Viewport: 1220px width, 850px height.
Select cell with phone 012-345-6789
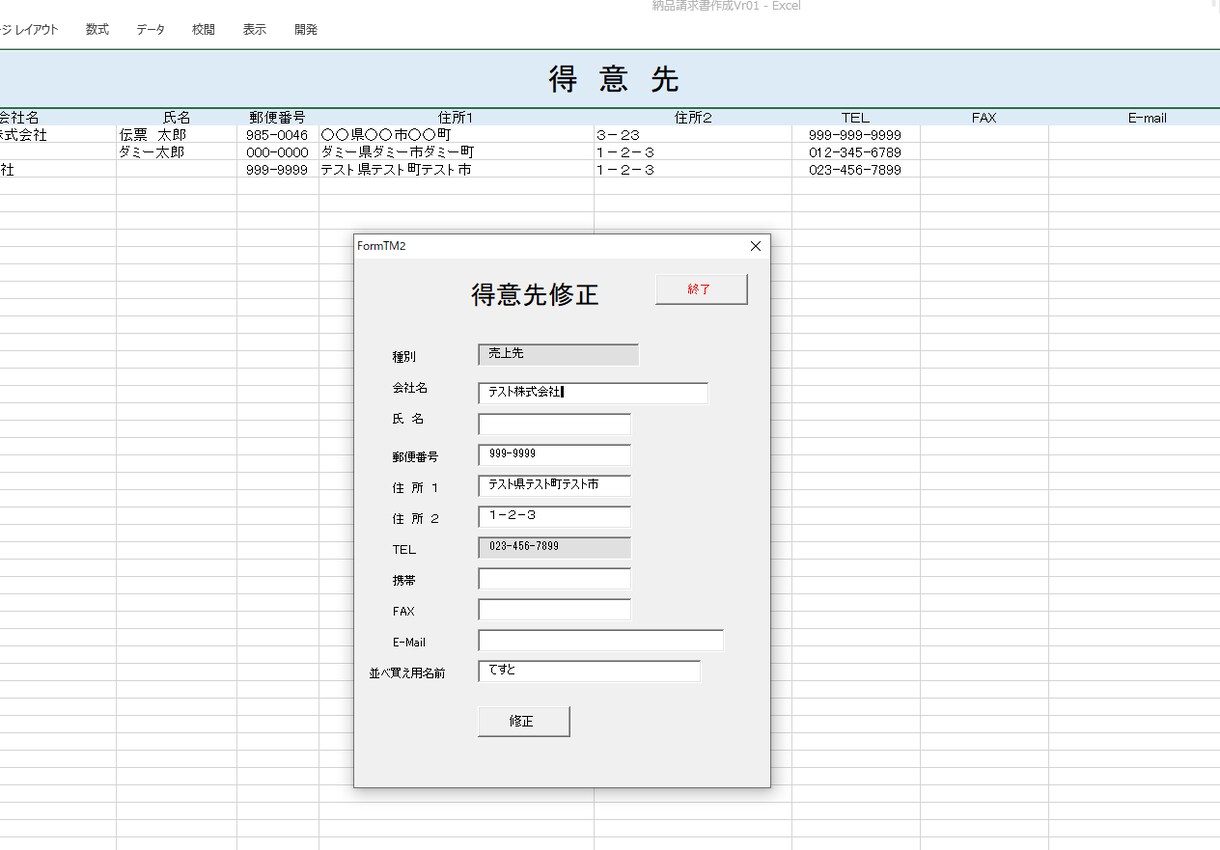[856, 152]
